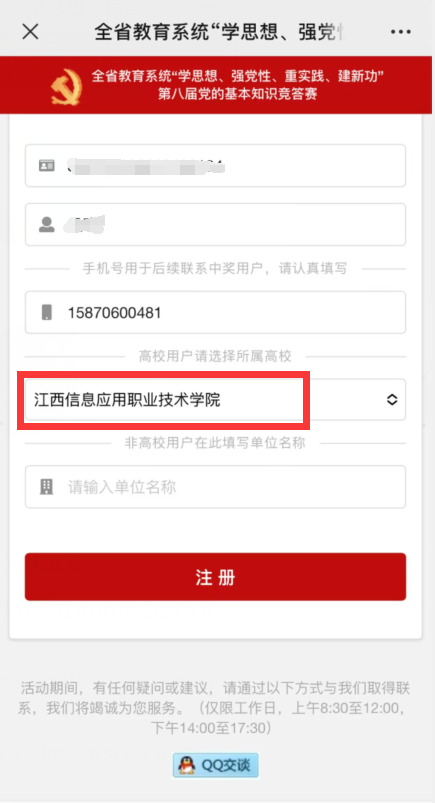435x803 pixels.
Task: Click the person icon in the name field
Action: [x=47, y=224]
